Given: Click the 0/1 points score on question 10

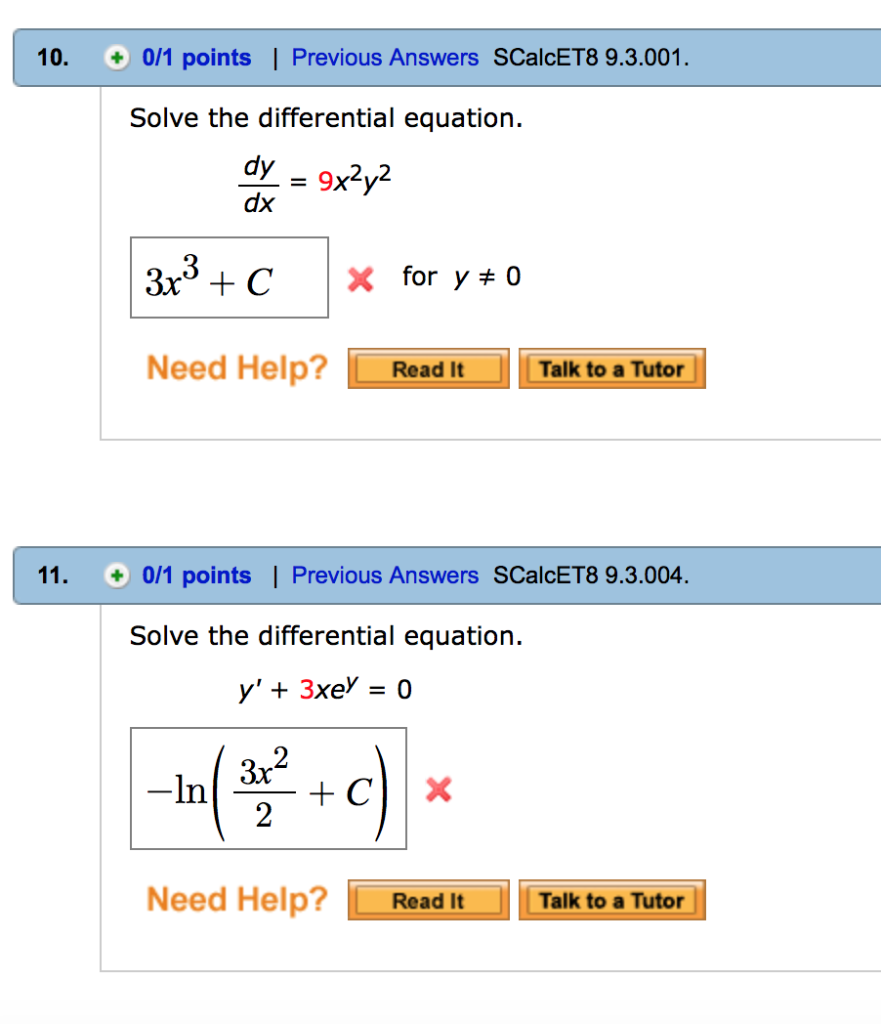Looking at the screenshot, I should tap(197, 58).
